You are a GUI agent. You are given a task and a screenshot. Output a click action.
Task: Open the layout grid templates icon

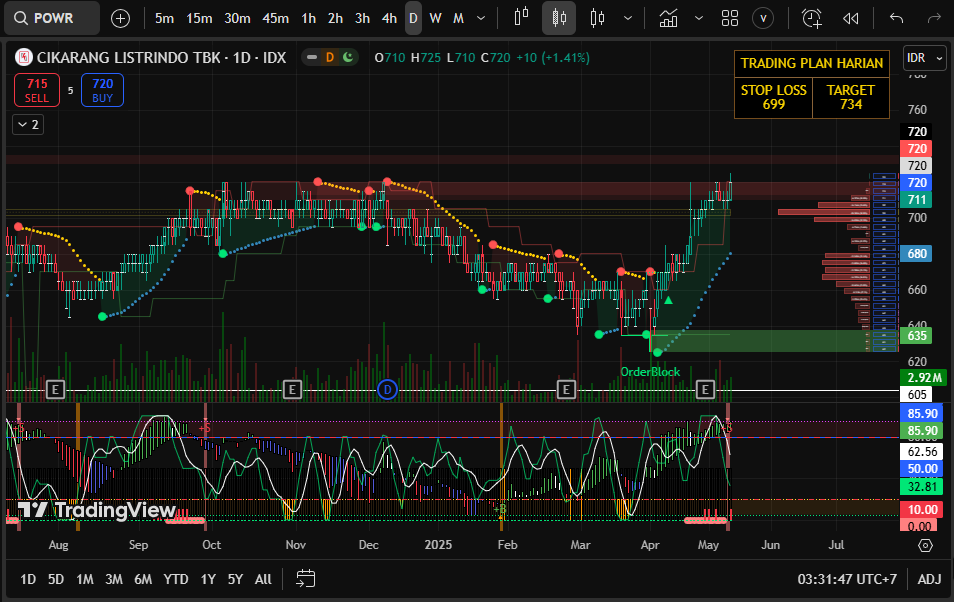(x=730, y=18)
